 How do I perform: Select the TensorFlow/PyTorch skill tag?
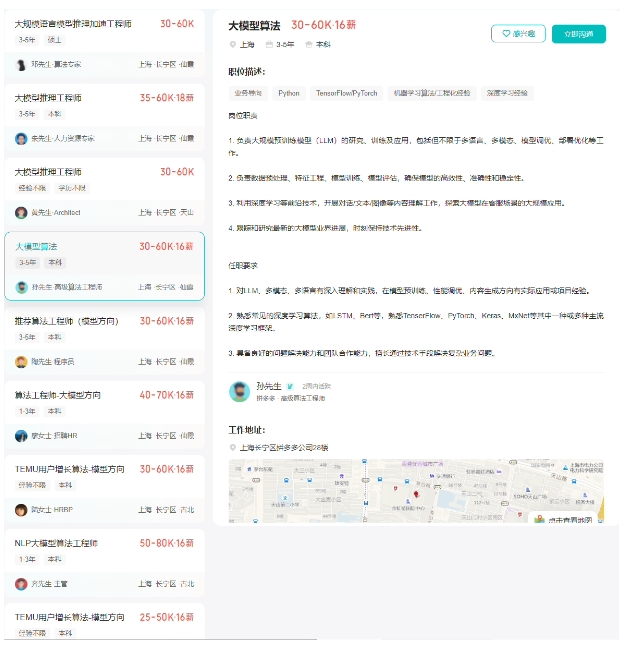pos(346,93)
